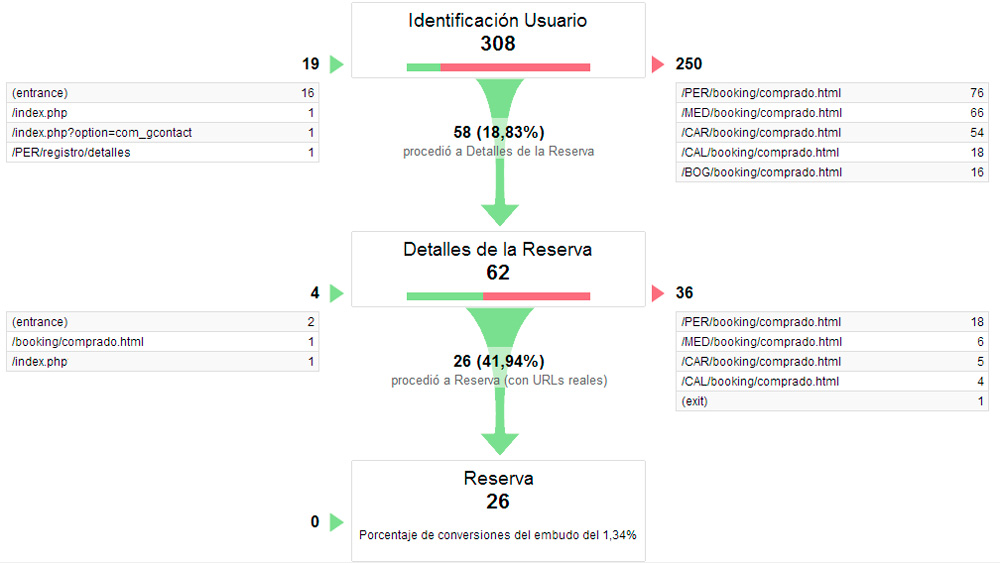Click the red exit arrow beside 250
The image size is (1000, 563).
pos(657,65)
